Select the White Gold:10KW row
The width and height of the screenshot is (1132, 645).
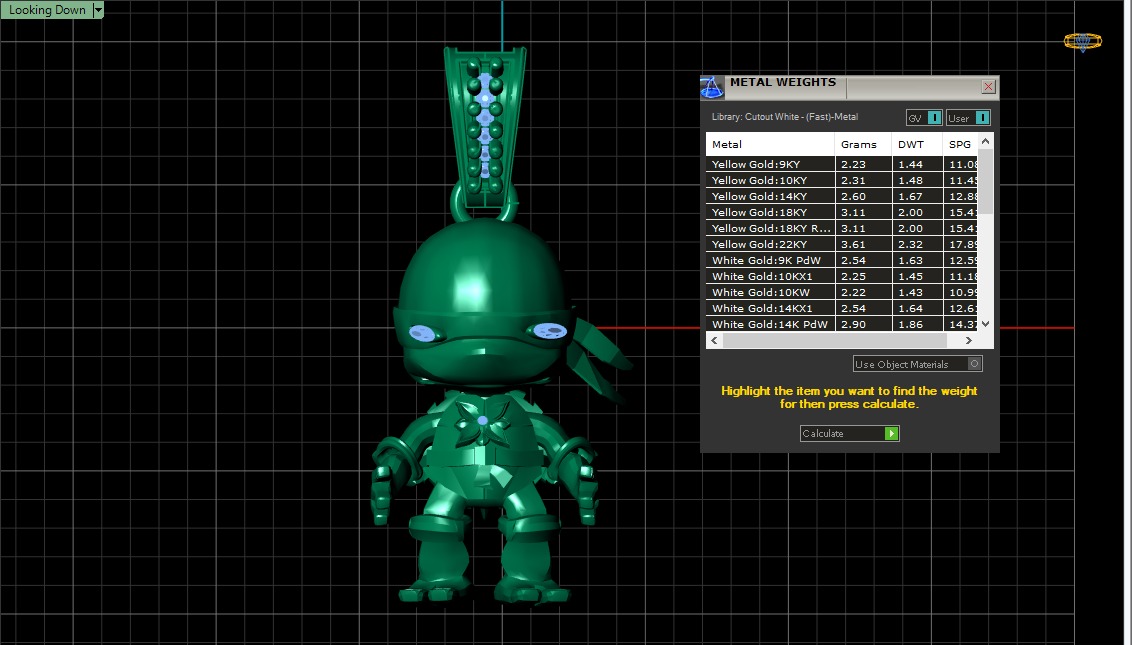tap(842, 293)
